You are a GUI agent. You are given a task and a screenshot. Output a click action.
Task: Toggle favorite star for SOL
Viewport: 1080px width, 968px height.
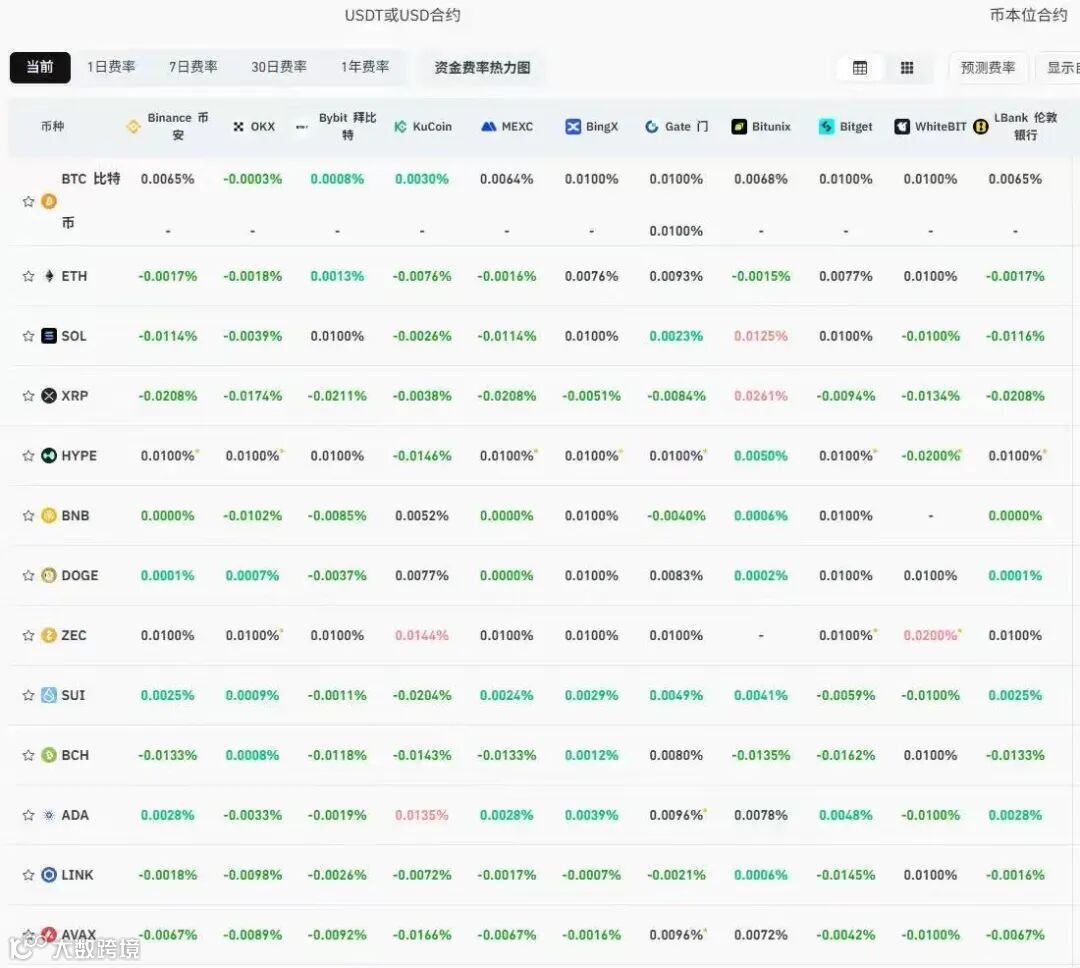tap(28, 336)
